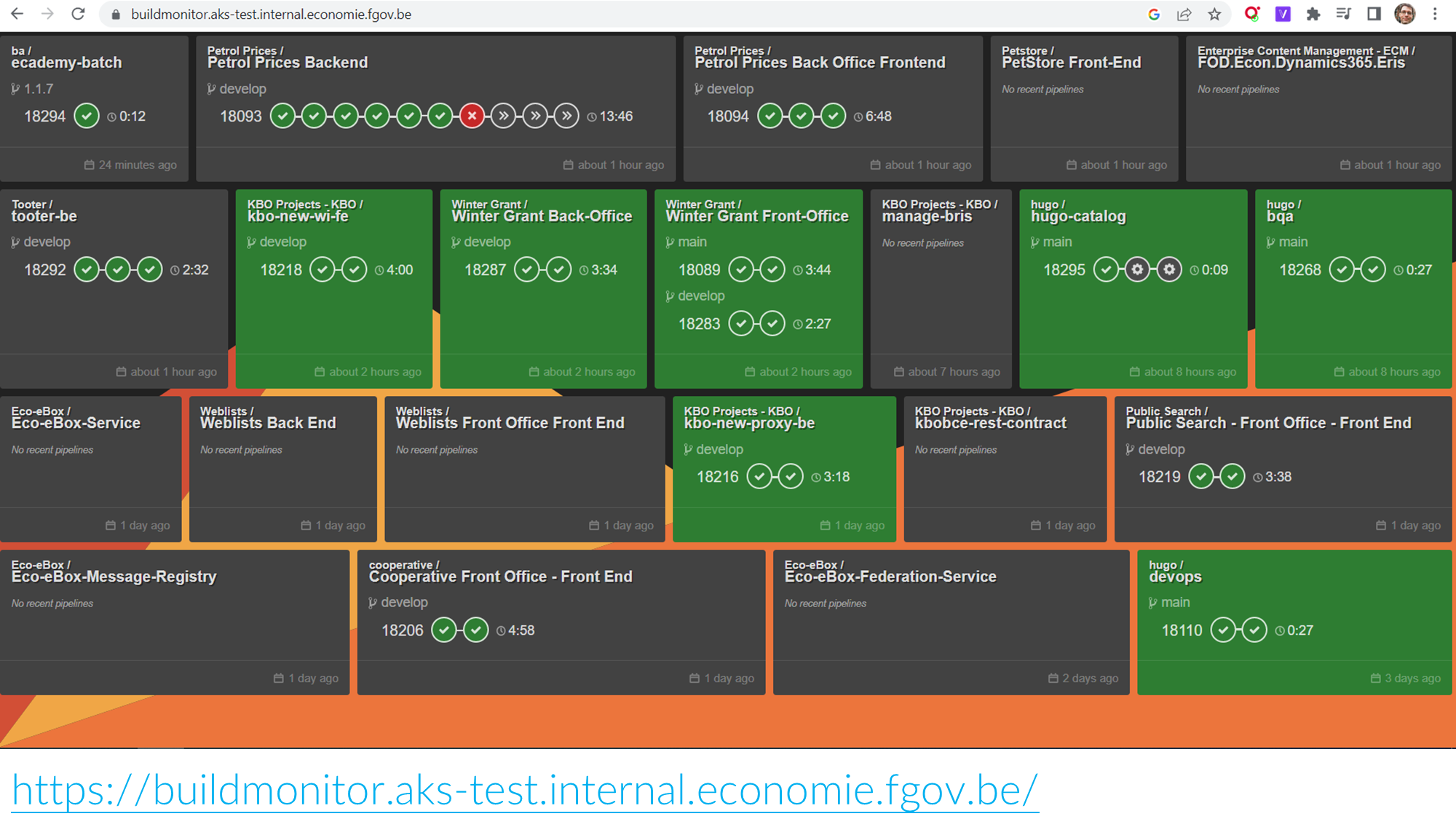
Task: Click the last skipped stage icon in pipeline 18093
Action: tap(566, 116)
